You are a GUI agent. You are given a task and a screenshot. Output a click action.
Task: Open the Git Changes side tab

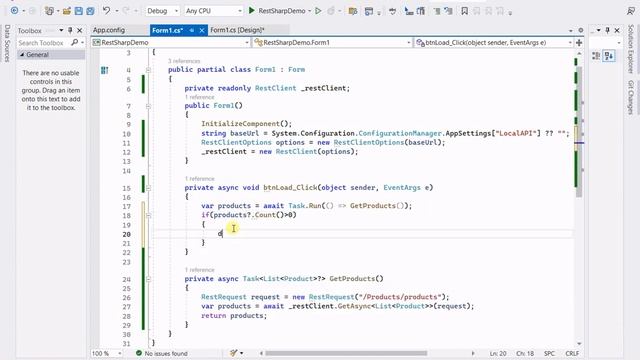click(x=631, y=97)
